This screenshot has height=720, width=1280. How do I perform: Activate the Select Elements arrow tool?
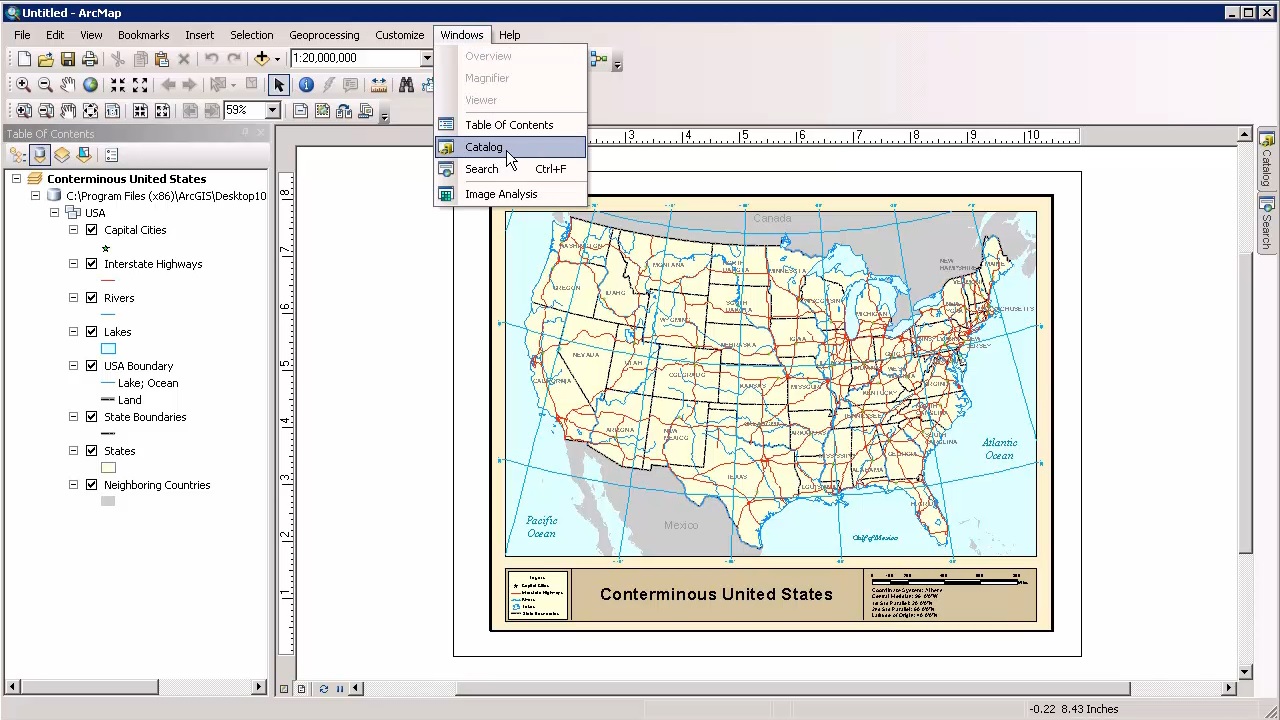pyautogui.click(x=279, y=85)
